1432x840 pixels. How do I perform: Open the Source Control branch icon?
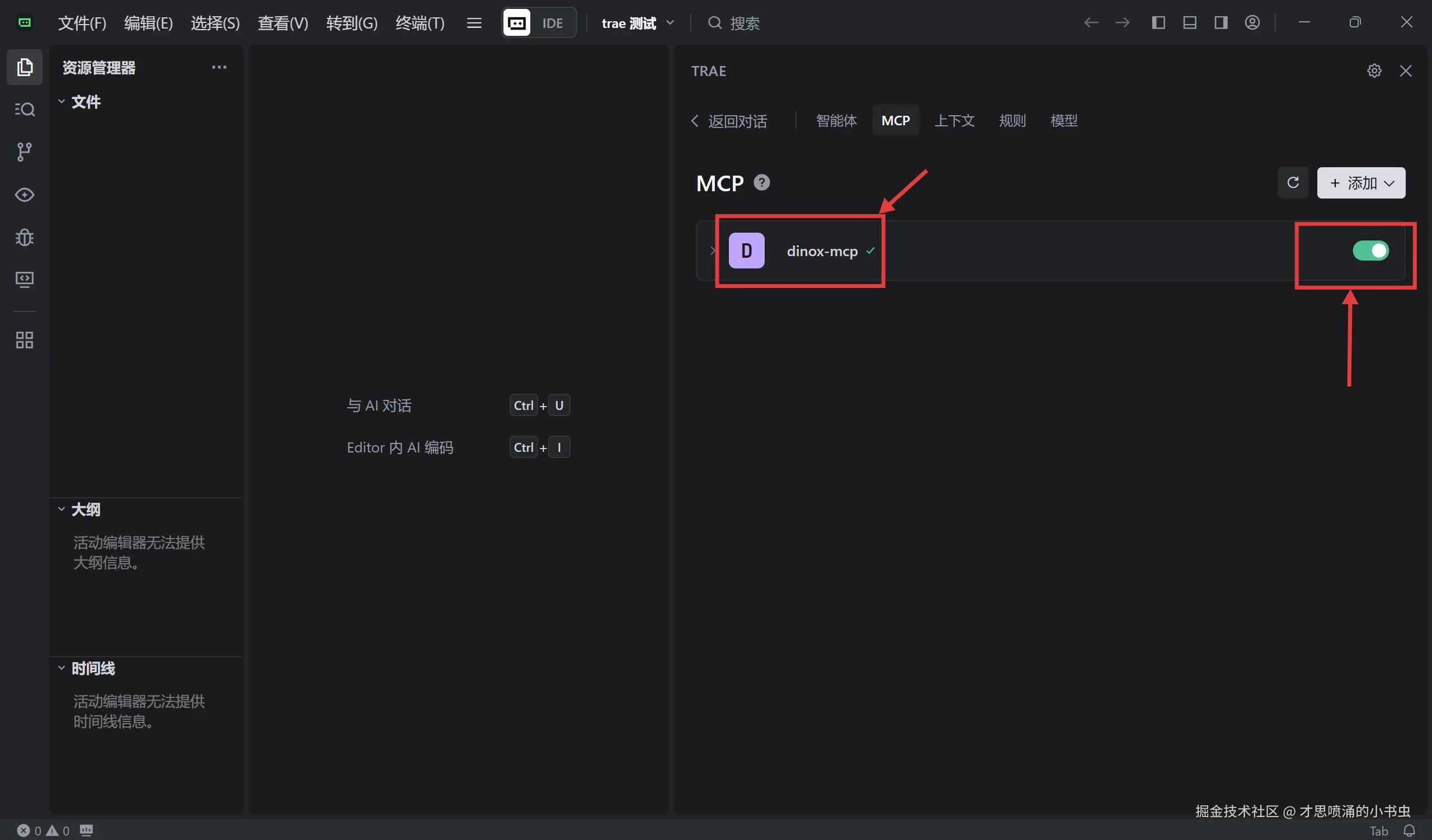point(25,152)
